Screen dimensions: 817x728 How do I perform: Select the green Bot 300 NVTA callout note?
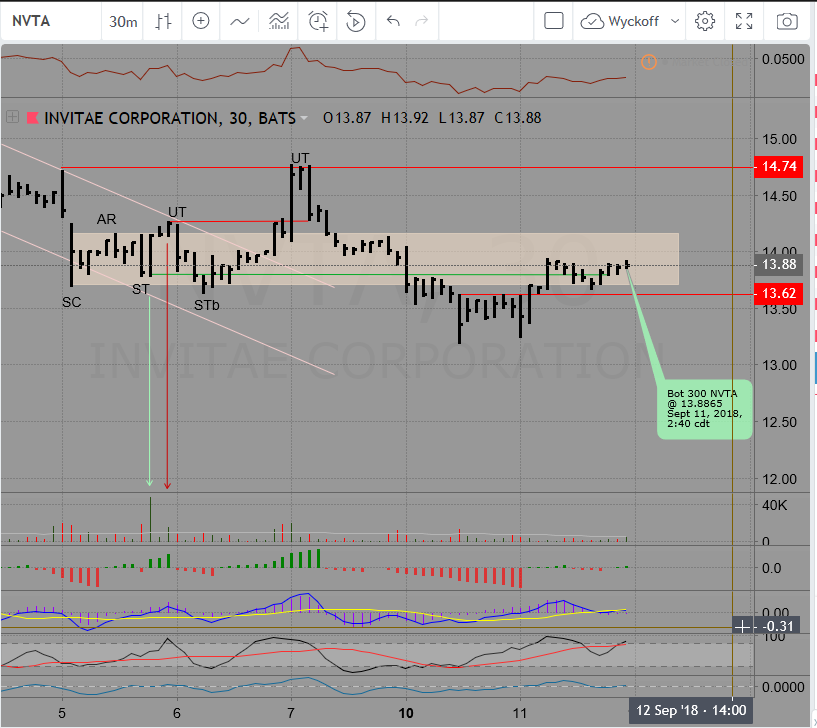pos(704,409)
